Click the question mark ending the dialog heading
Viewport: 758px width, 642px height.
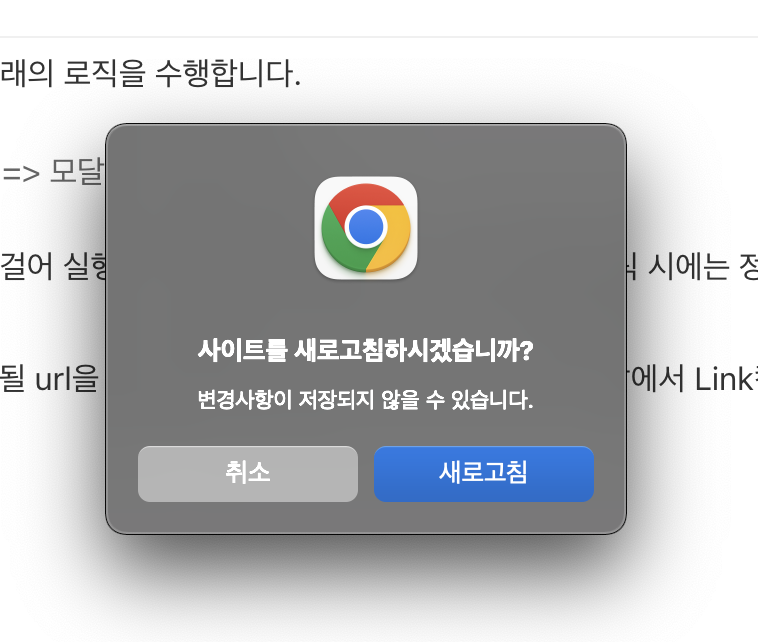tap(527, 350)
